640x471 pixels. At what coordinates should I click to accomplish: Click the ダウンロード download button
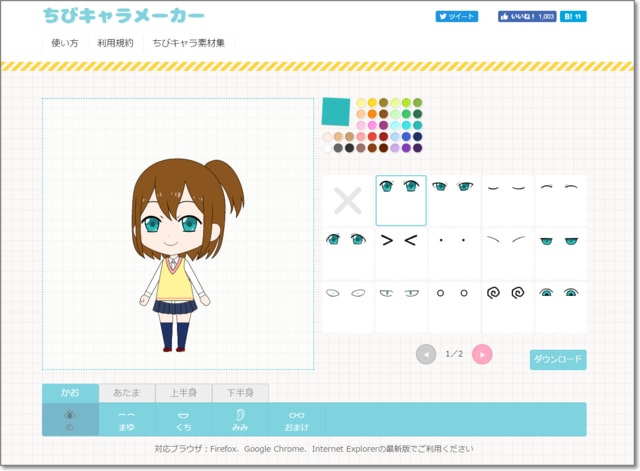click(557, 360)
